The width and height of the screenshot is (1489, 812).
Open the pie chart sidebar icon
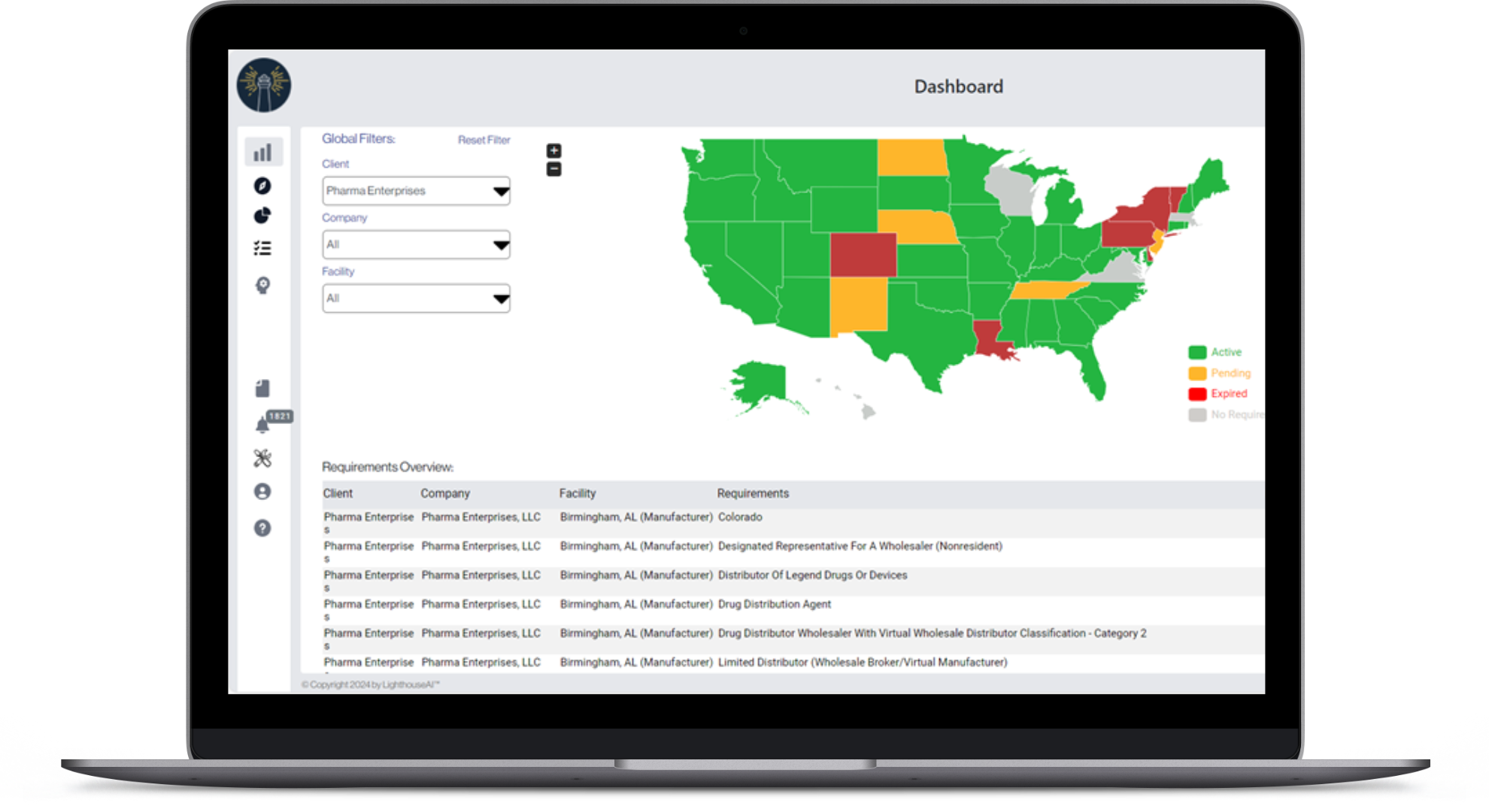262,216
